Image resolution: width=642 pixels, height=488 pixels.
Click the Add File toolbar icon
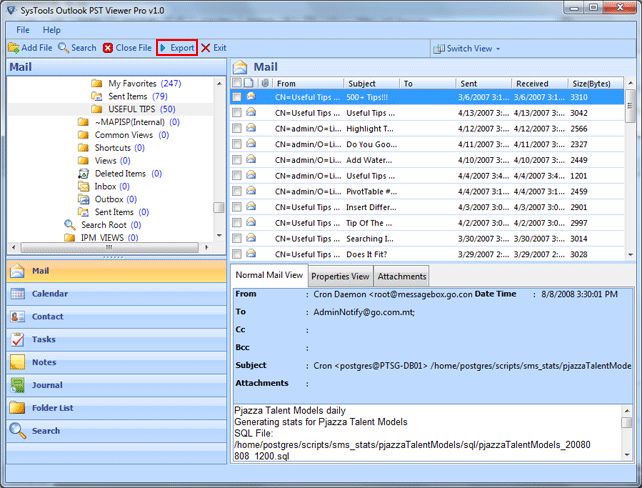pyautogui.click(x=14, y=48)
